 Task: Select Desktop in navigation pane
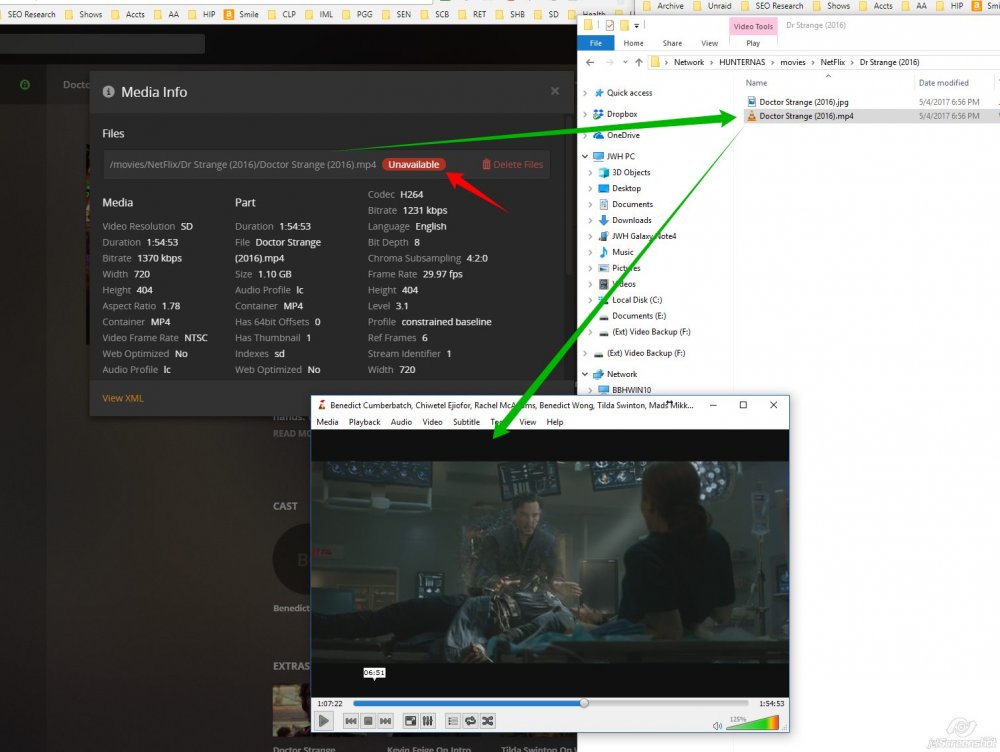(626, 188)
